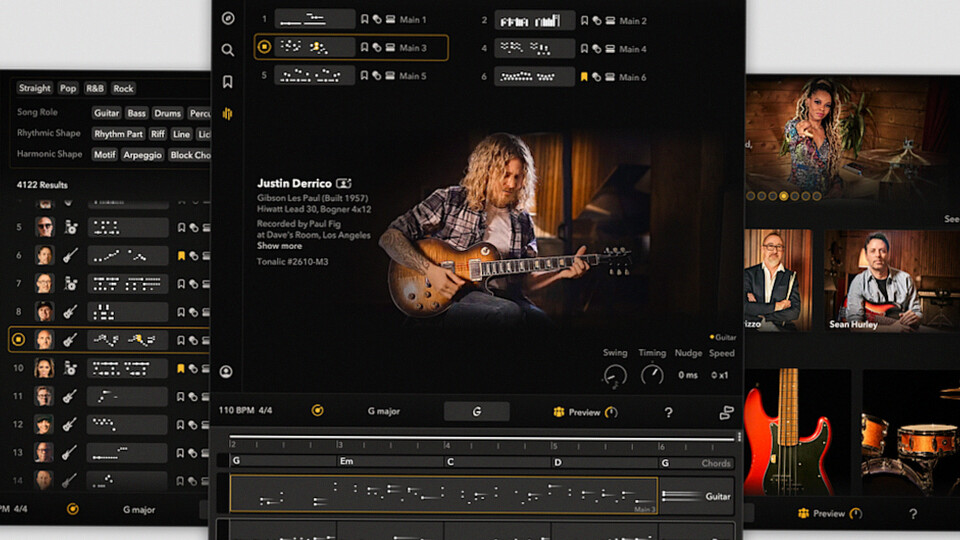This screenshot has height=540, width=960.
Task: Open help question mark in center window
Action: click(669, 413)
